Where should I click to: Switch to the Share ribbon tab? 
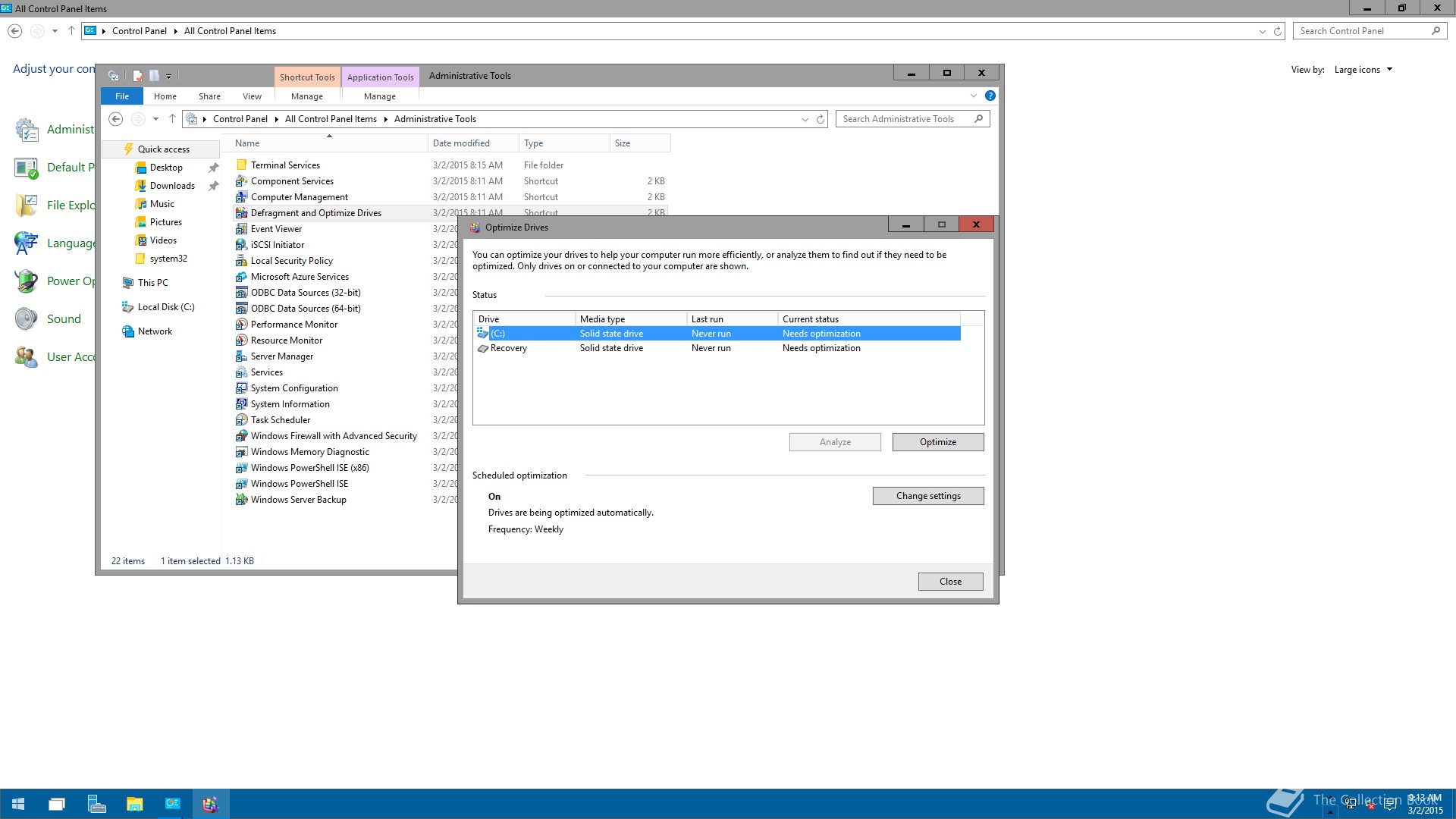click(209, 96)
